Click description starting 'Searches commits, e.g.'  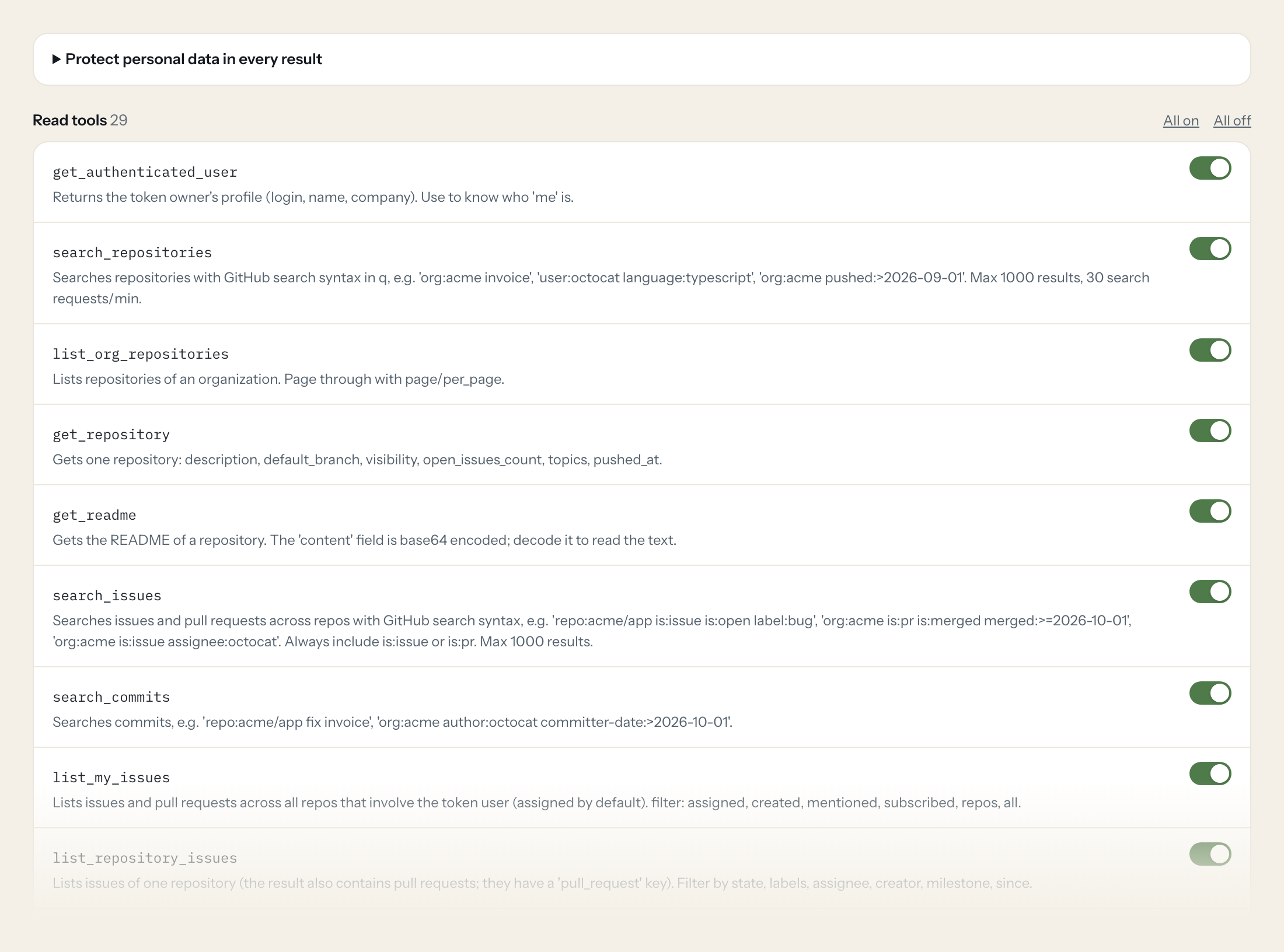tap(392, 722)
